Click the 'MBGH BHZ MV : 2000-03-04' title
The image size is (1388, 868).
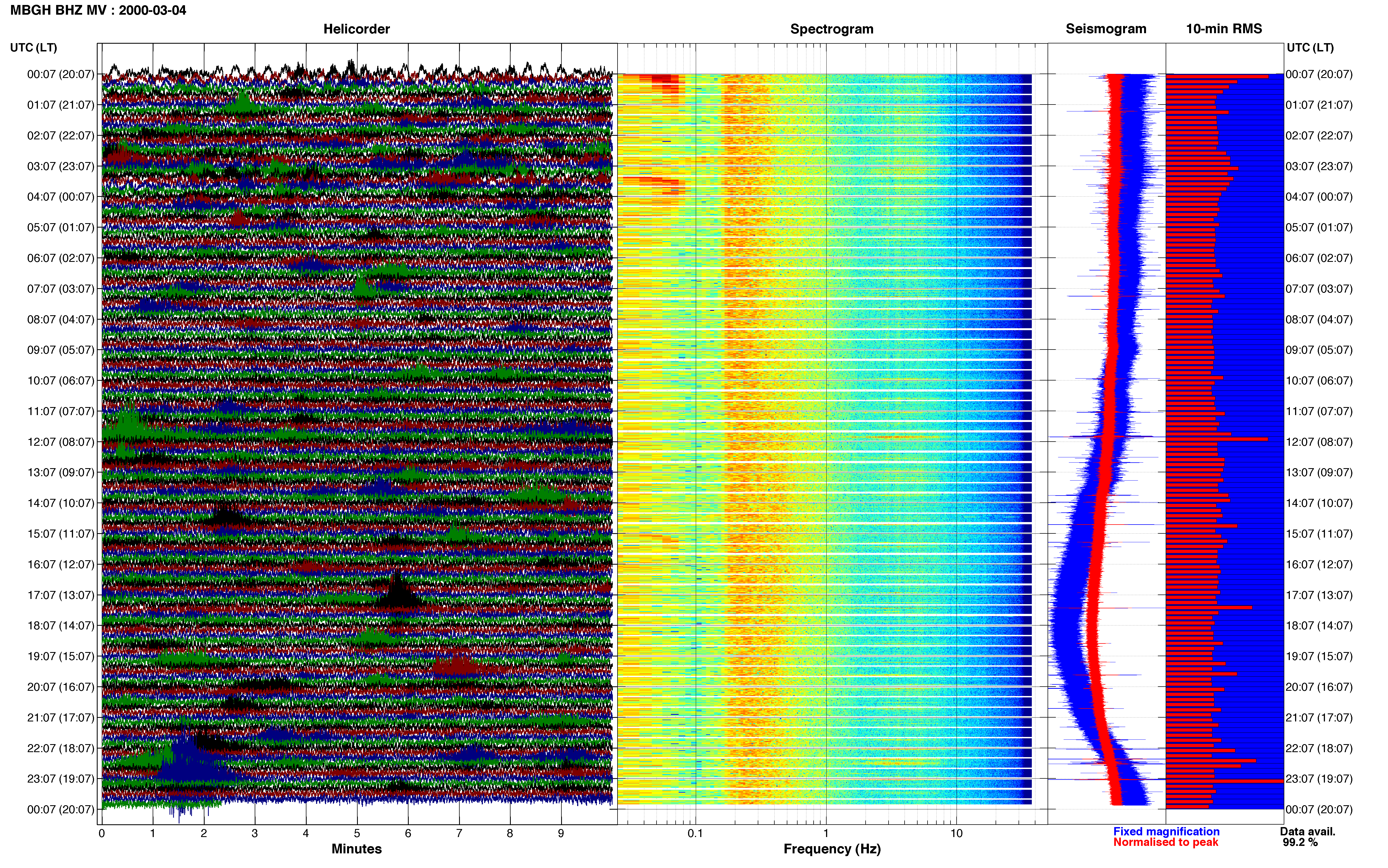tap(98, 10)
